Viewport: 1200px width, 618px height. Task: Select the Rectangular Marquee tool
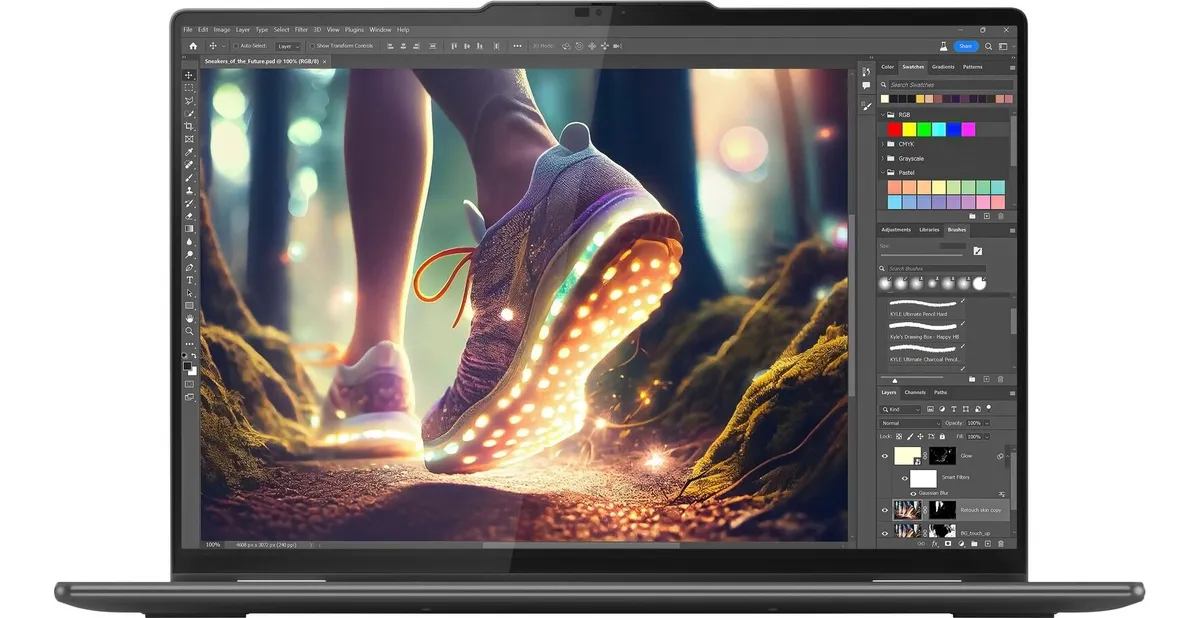[189, 88]
